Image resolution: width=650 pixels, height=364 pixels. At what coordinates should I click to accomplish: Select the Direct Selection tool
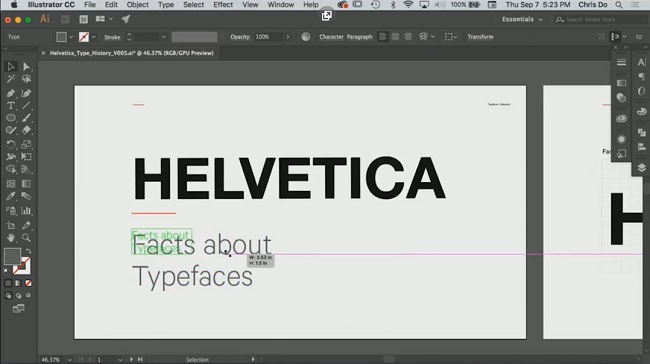coord(26,67)
